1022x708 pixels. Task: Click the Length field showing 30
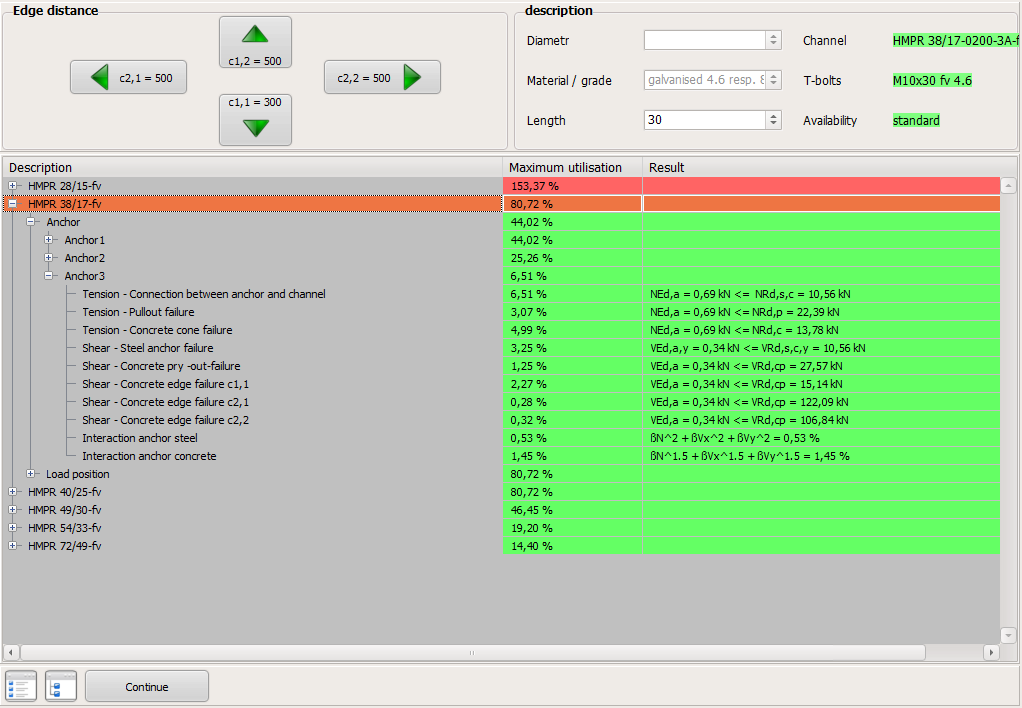[705, 120]
